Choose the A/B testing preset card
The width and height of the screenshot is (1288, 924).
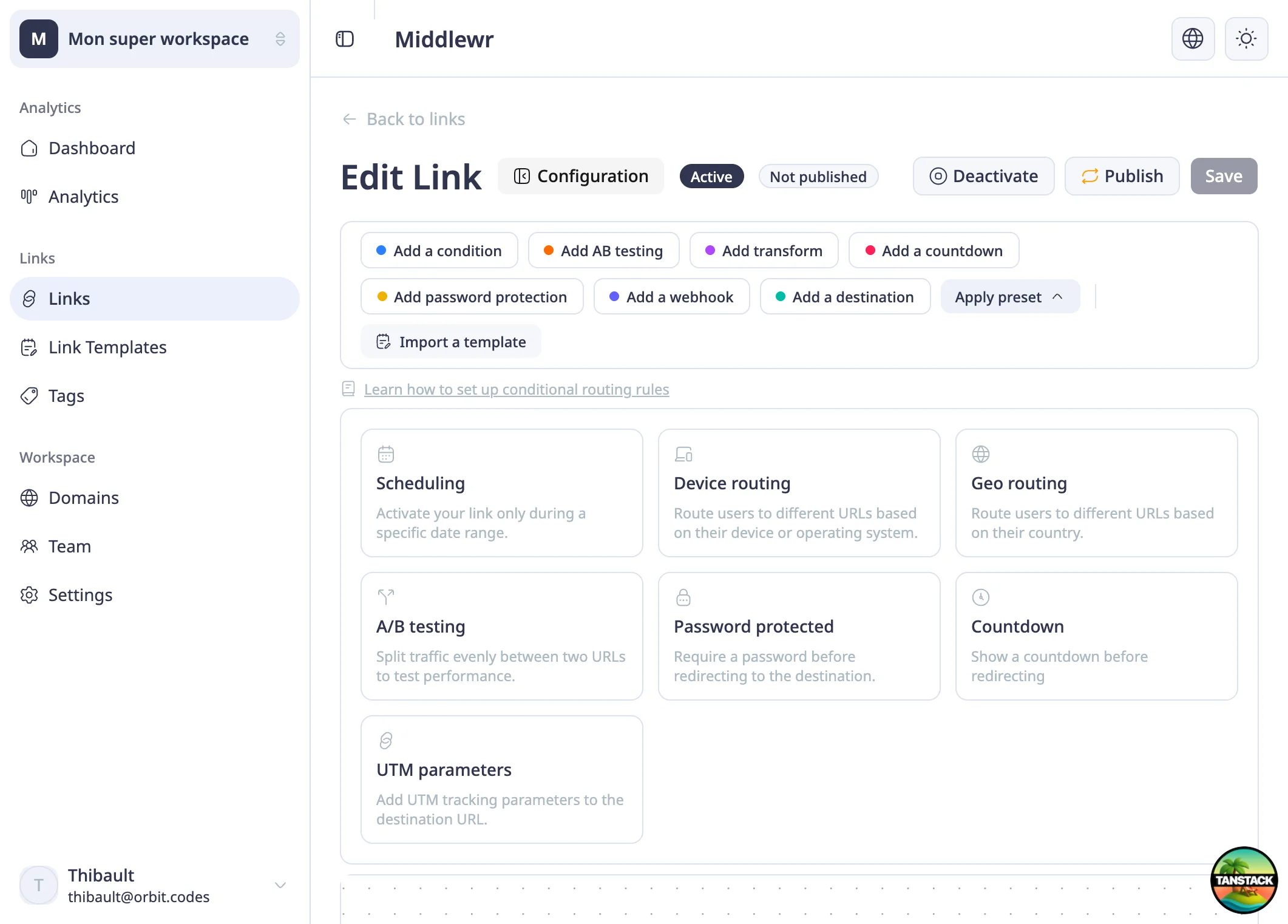[x=501, y=636]
